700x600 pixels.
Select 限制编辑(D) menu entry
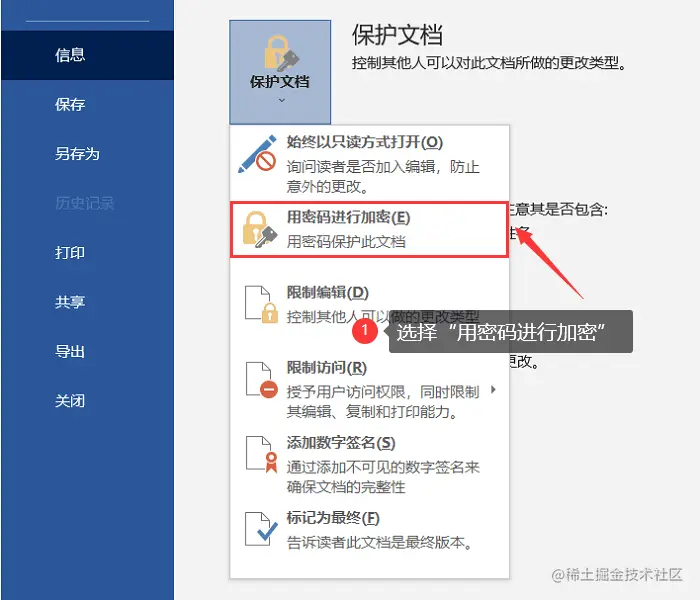(x=370, y=304)
